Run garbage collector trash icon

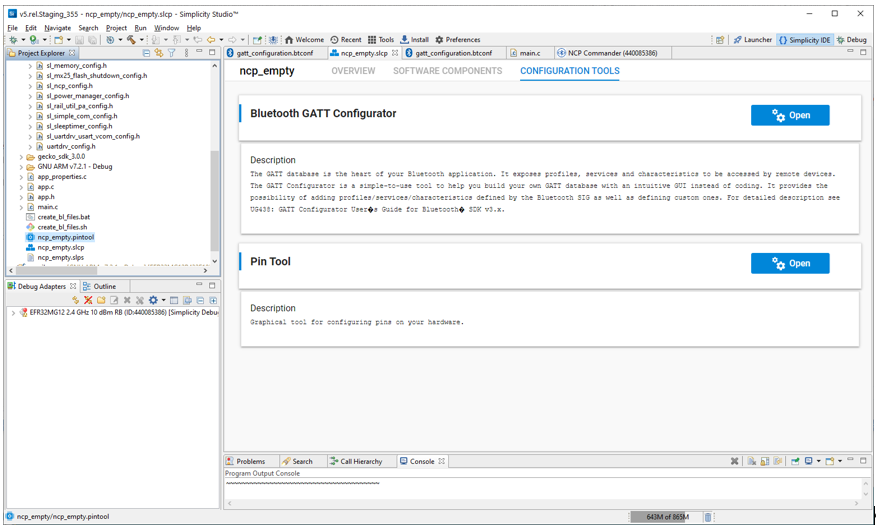(x=708, y=517)
